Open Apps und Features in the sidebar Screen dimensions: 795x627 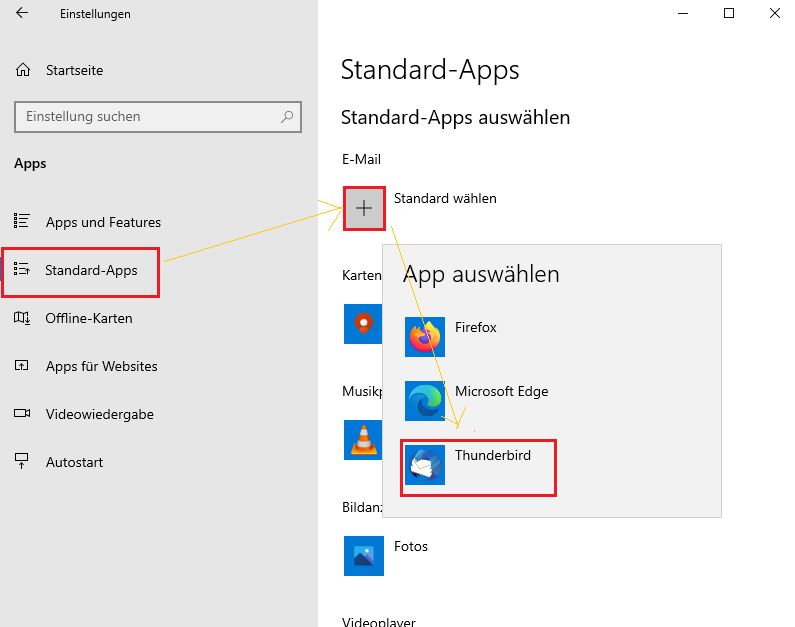102,222
